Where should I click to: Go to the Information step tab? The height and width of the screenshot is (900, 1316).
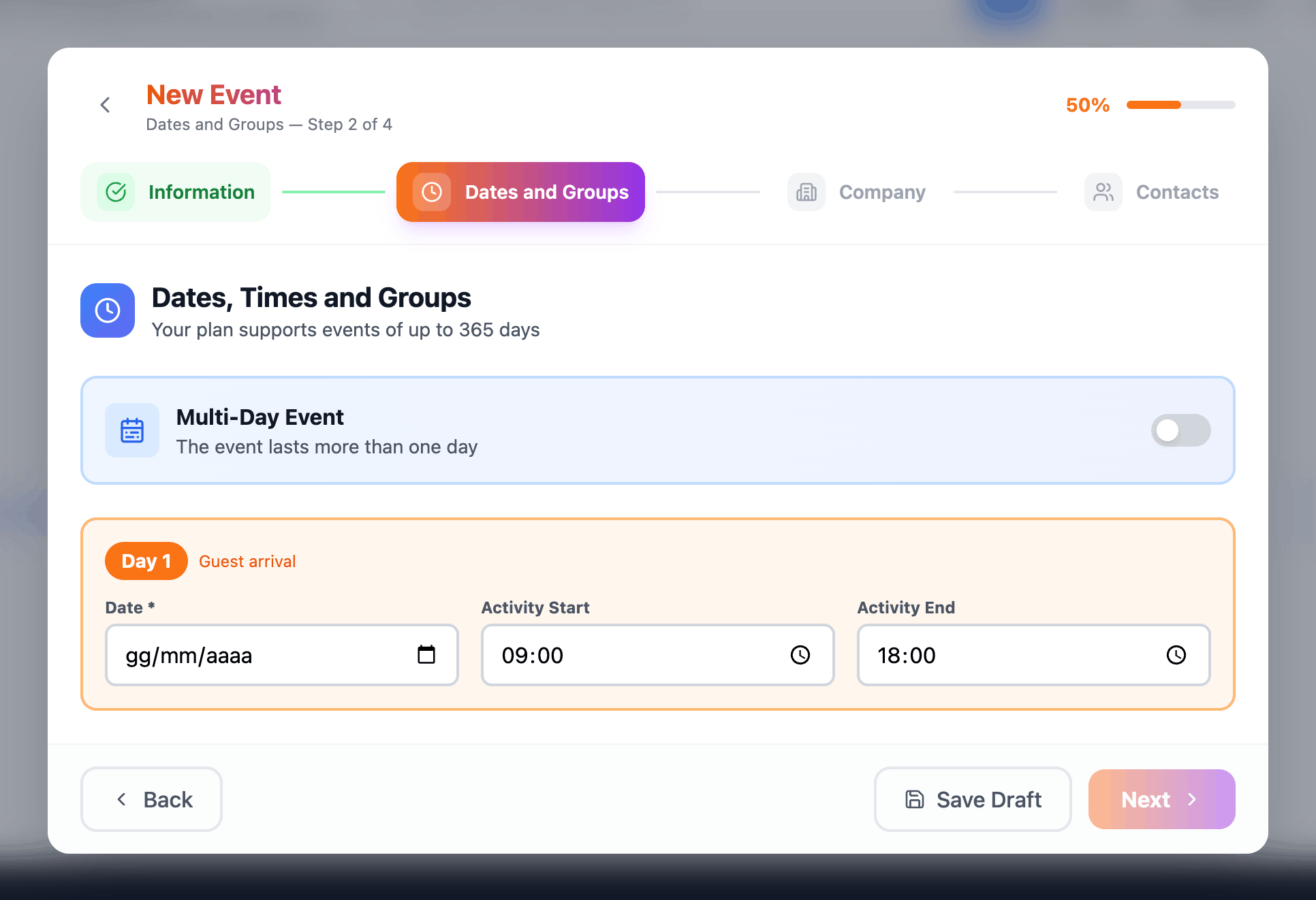pyautogui.click(x=176, y=192)
